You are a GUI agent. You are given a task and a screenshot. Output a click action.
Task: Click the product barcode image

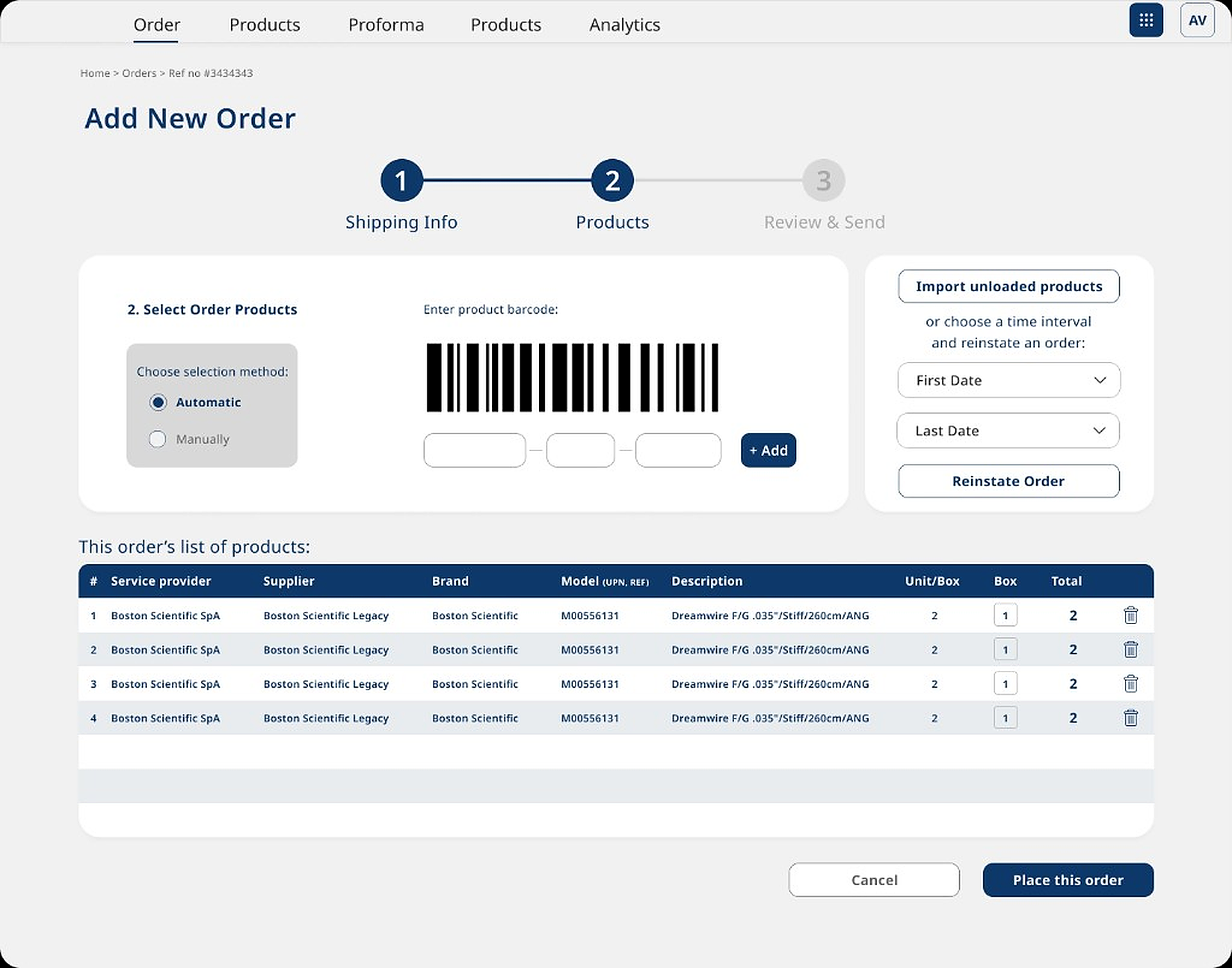tap(572, 377)
